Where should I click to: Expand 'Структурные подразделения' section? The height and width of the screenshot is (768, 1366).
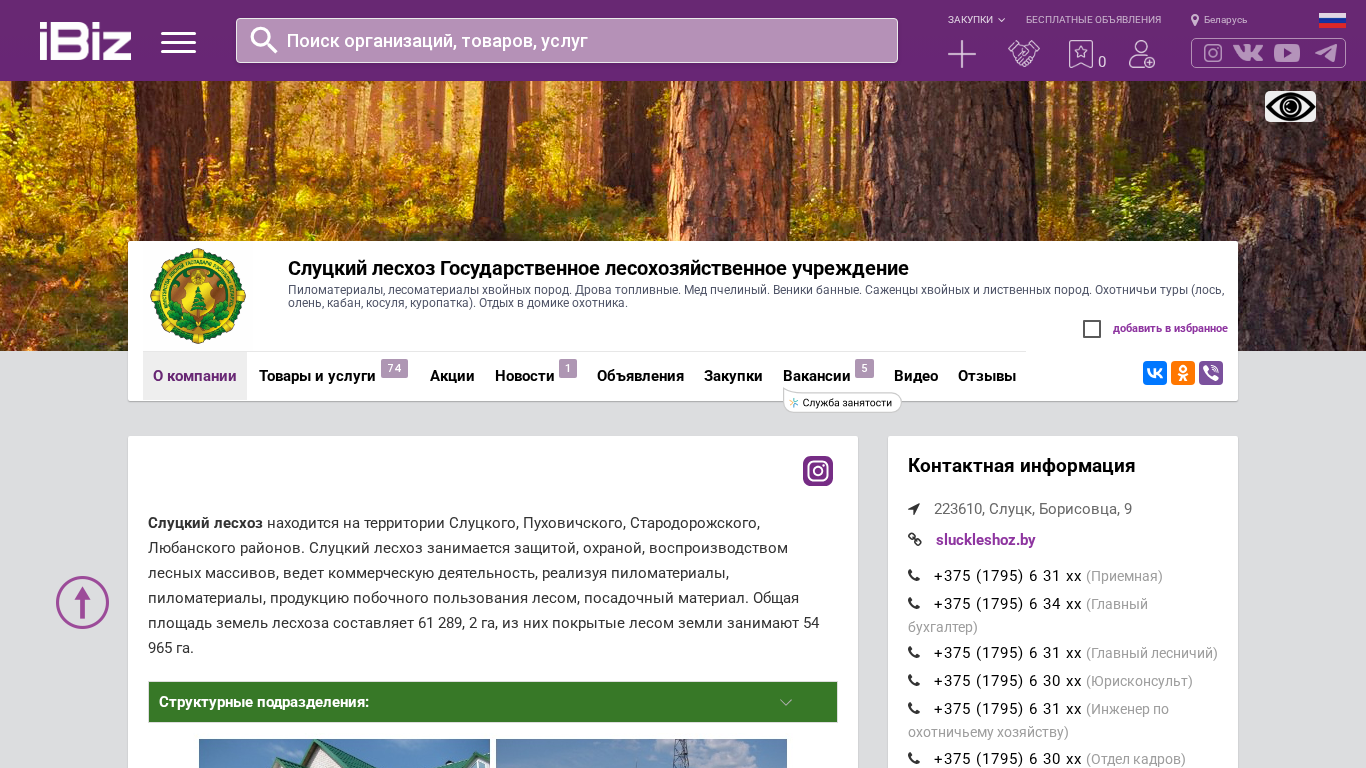coord(492,702)
